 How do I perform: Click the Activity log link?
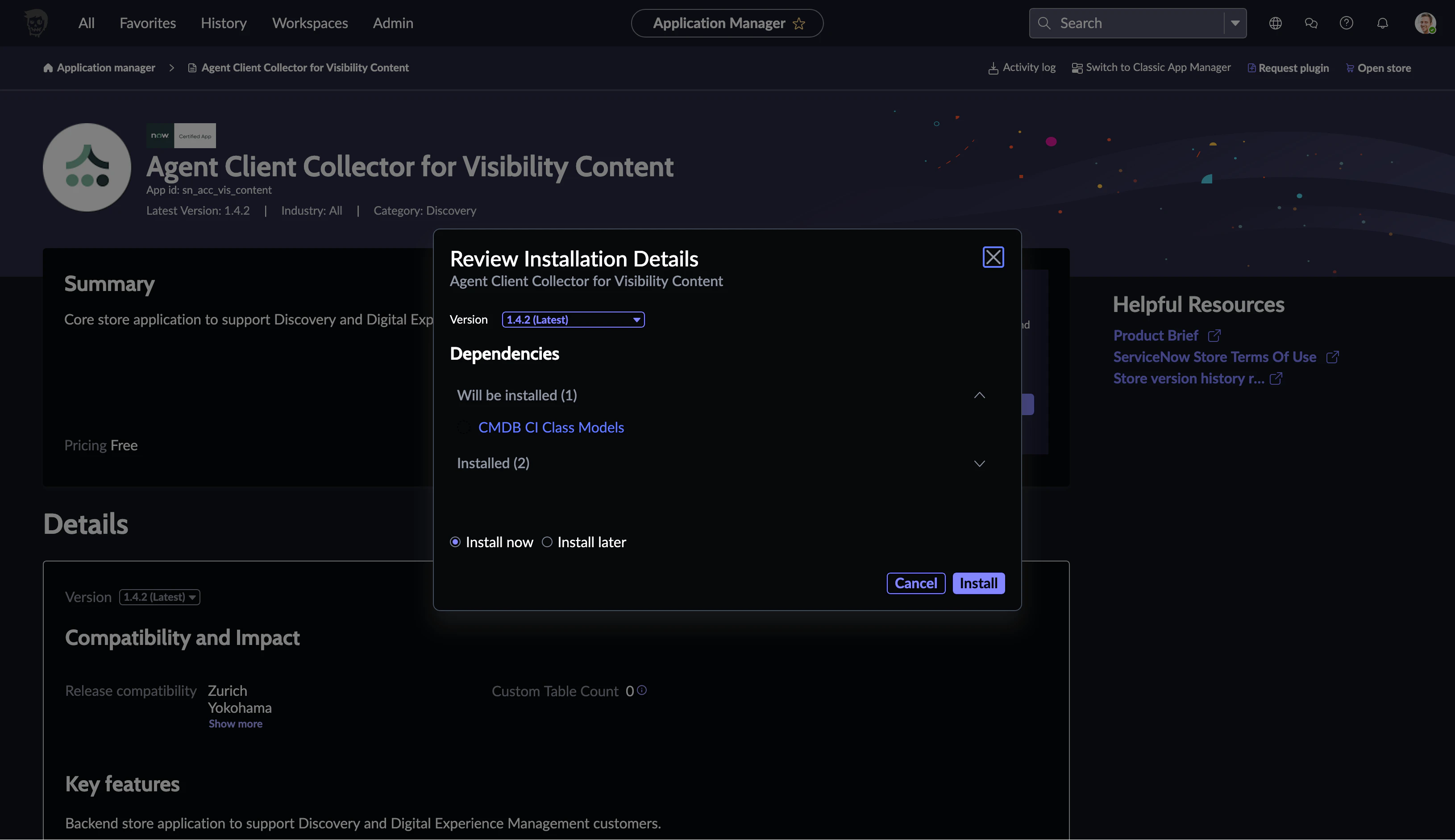click(x=1029, y=67)
